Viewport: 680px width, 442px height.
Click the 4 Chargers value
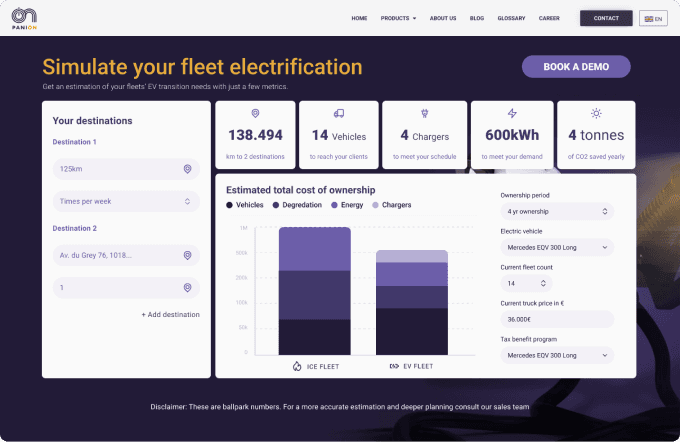[425, 135]
